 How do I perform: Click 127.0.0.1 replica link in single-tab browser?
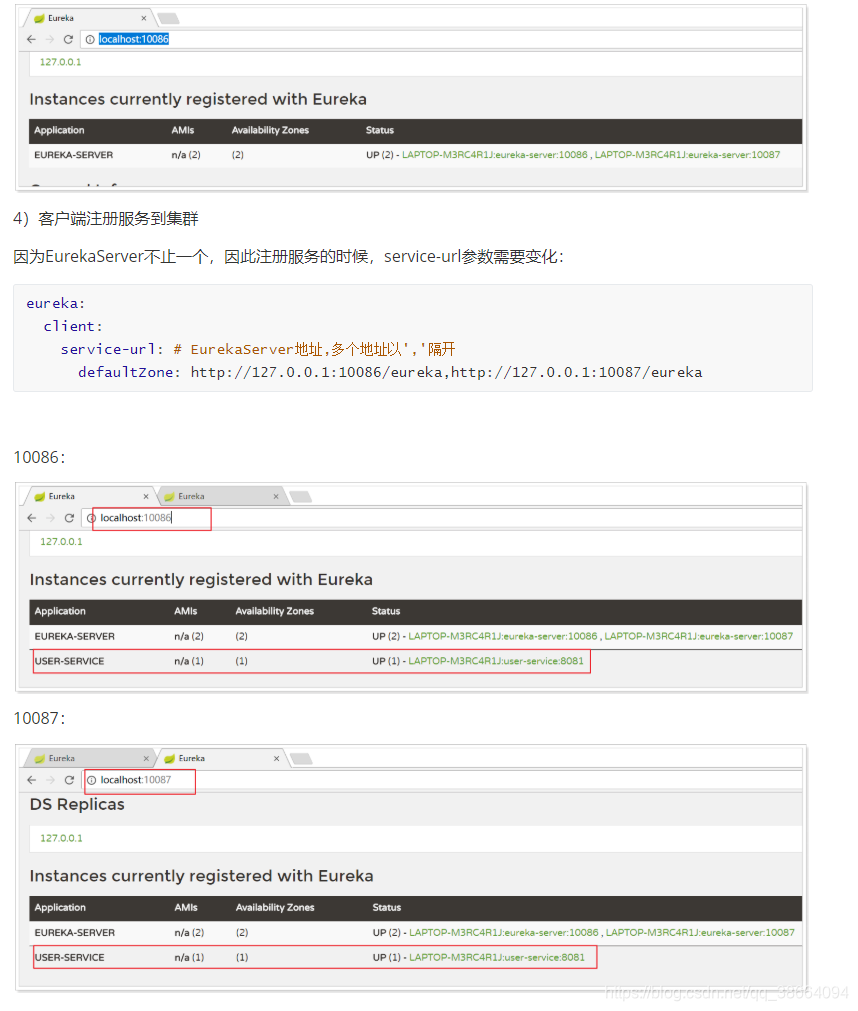click(61, 62)
